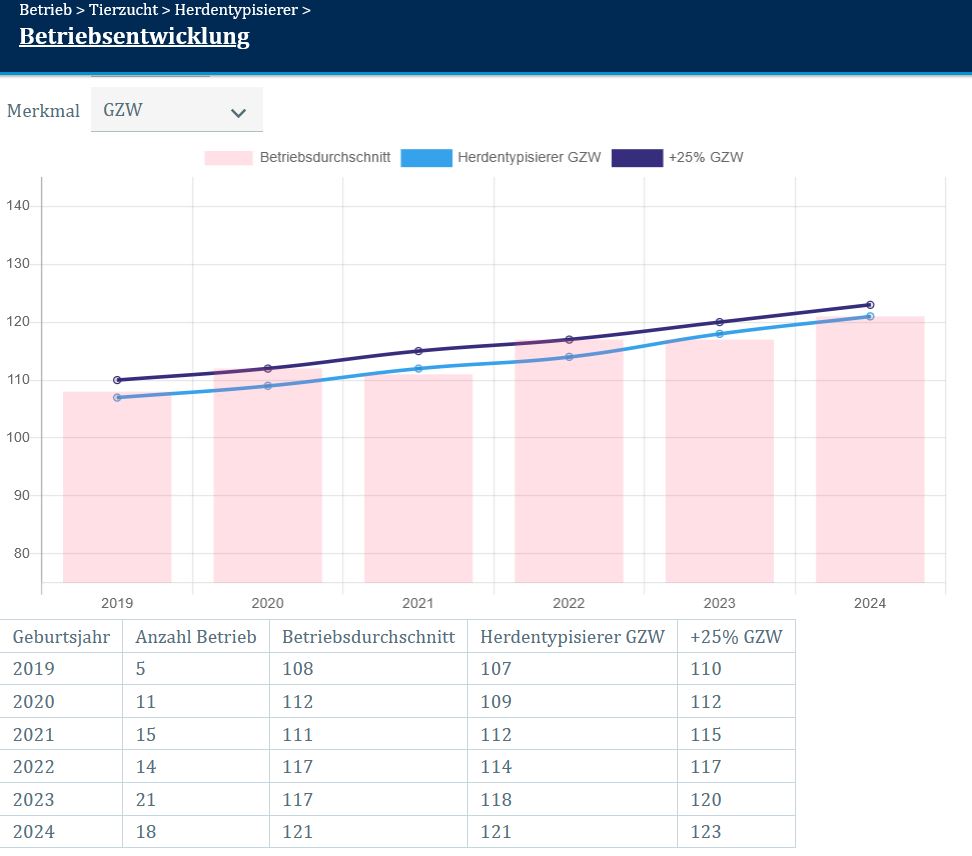The image size is (972, 856).
Task: Select Anzahl Betrieb value 21 in table
Action: tap(146, 800)
